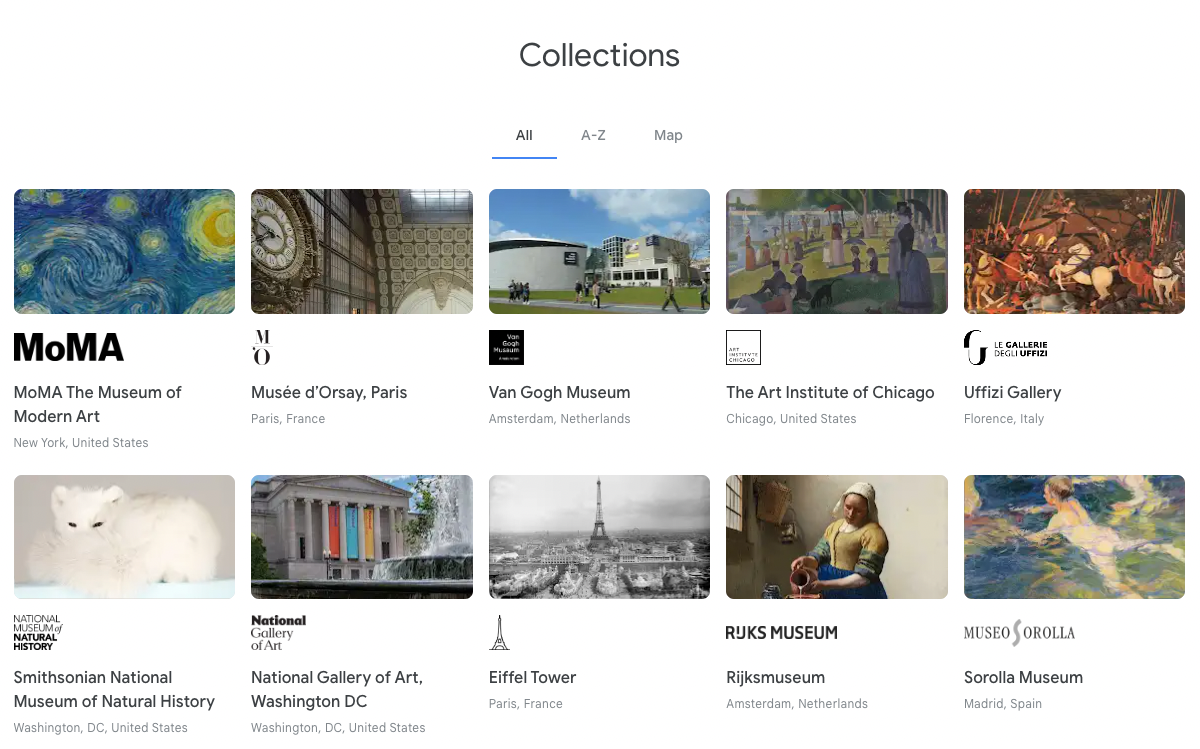Click the Chicago, United States location text
This screenshot has height=749, width=1200.
[791, 419]
